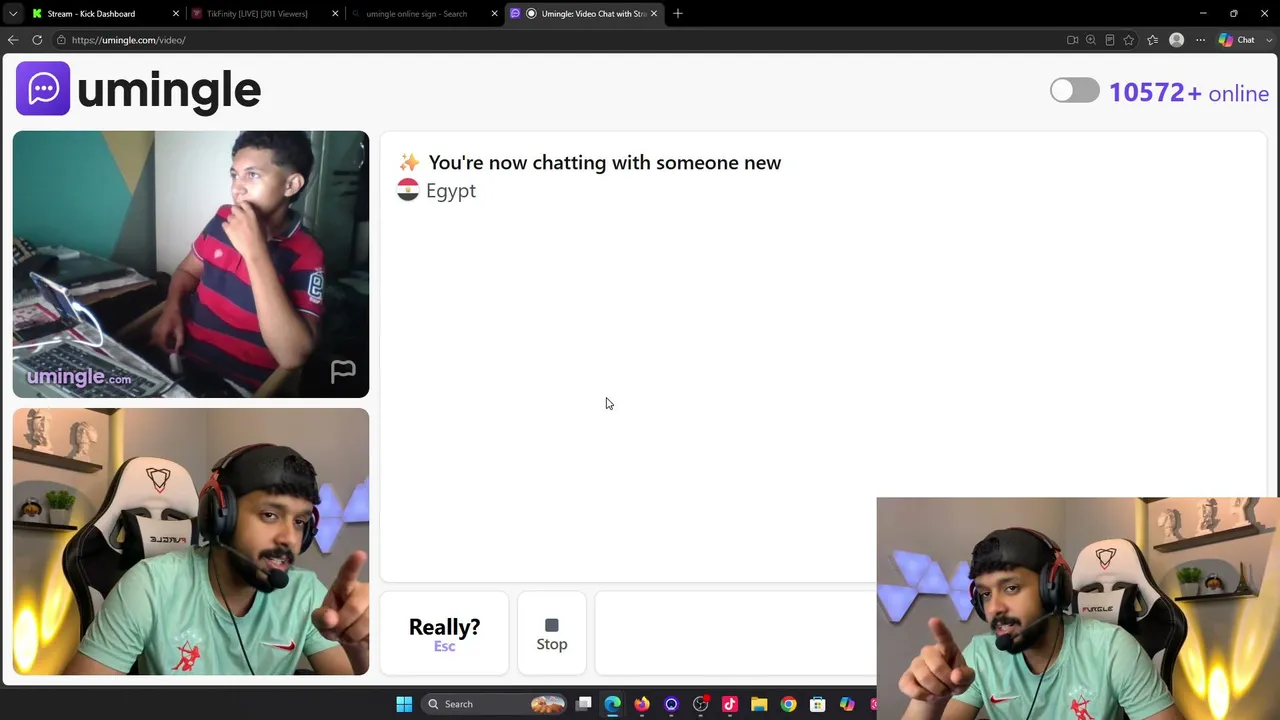1280x720 pixels.
Task: Switch to umingle online sign Search tab
Action: click(x=424, y=14)
